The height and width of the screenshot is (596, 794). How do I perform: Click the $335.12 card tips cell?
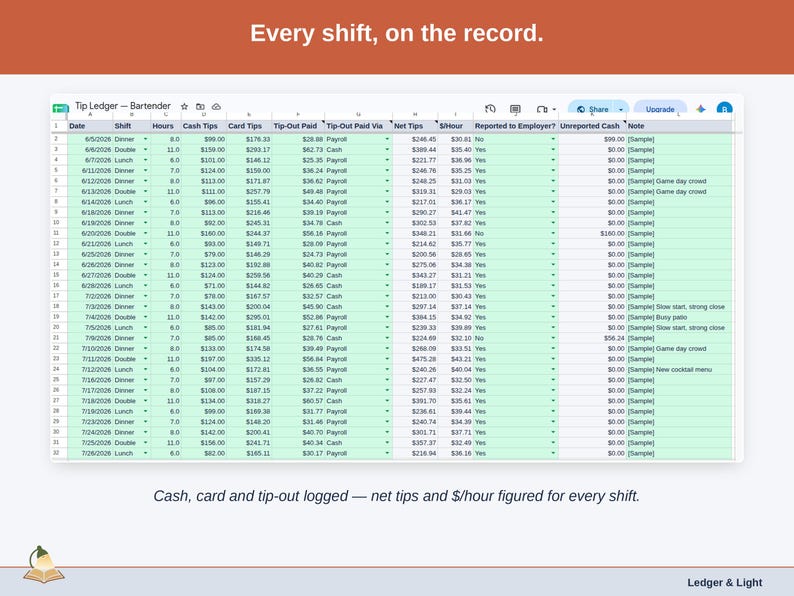point(249,359)
